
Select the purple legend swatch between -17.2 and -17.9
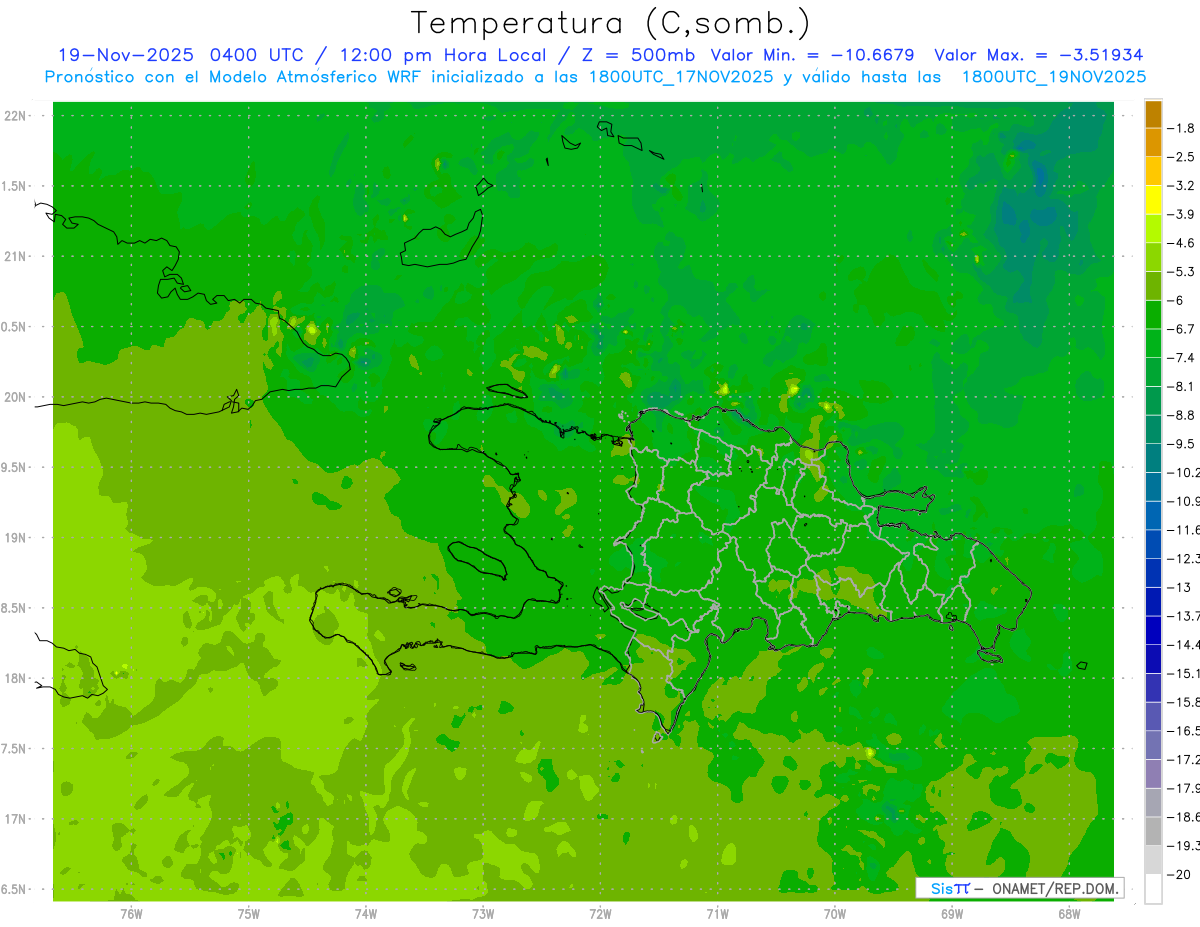[1153, 774]
